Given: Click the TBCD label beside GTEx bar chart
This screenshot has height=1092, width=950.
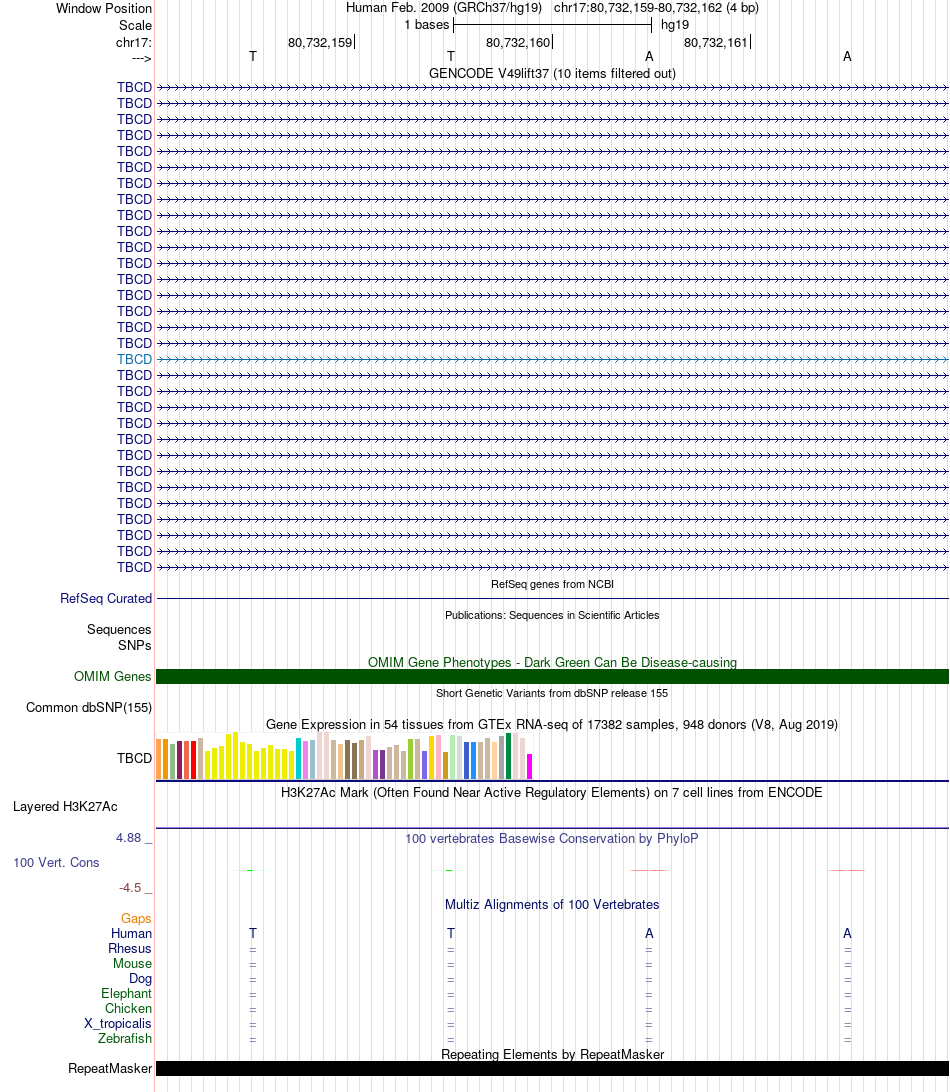Looking at the screenshot, I should tap(134, 758).
